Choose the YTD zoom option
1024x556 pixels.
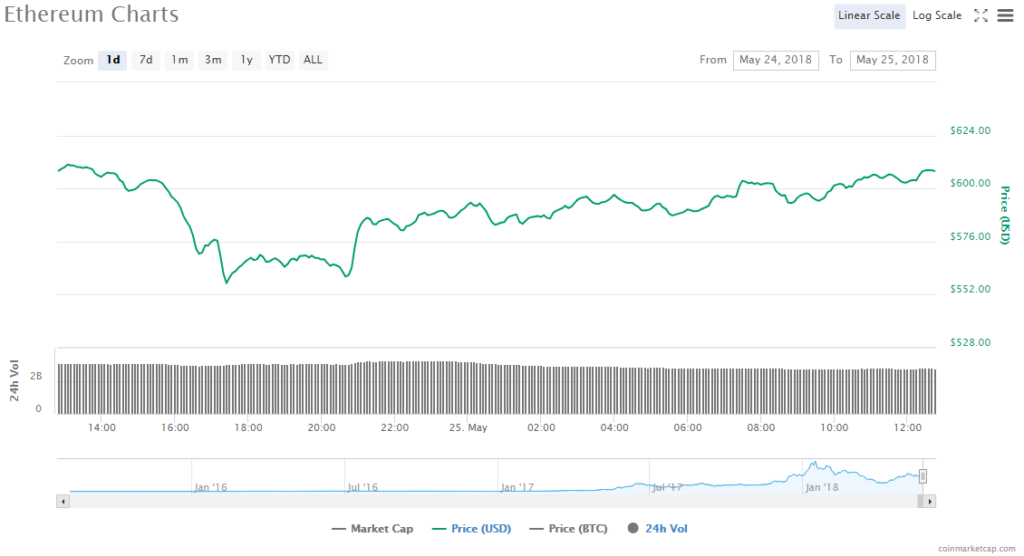280,60
